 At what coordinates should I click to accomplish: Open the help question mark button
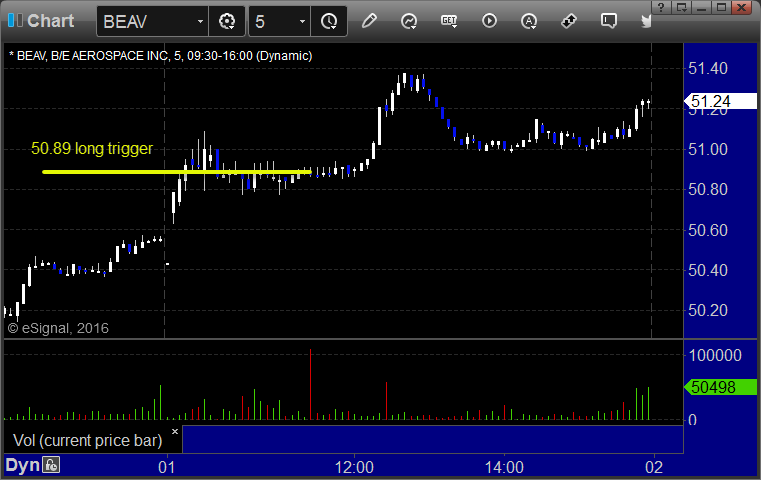(x=661, y=7)
